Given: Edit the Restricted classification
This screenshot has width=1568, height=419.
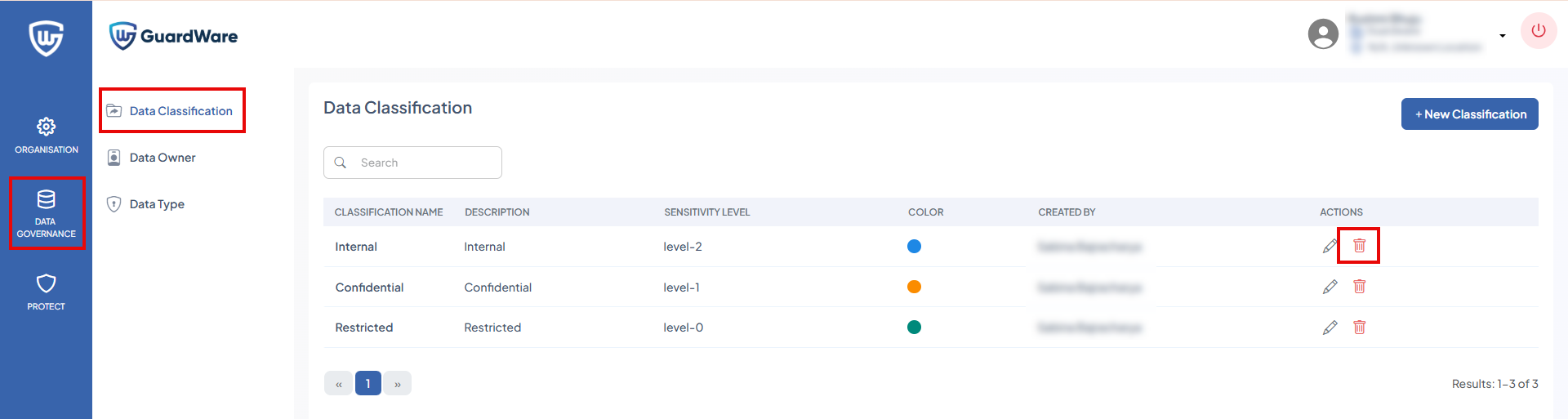Looking at the screenshot, I should (x=1330, y=328).
